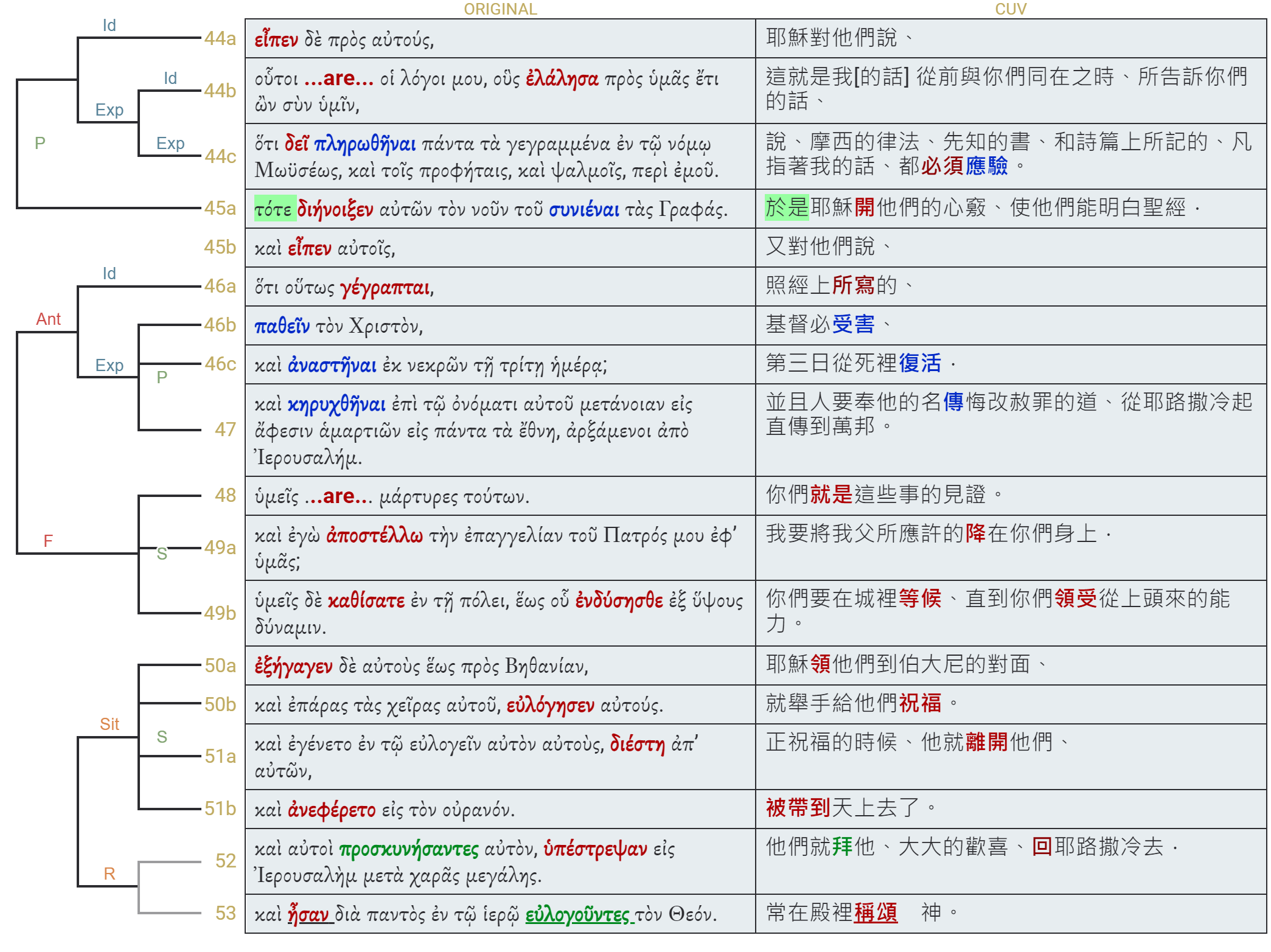Click the Exp arc label beside 44c

tap(170, 143)
